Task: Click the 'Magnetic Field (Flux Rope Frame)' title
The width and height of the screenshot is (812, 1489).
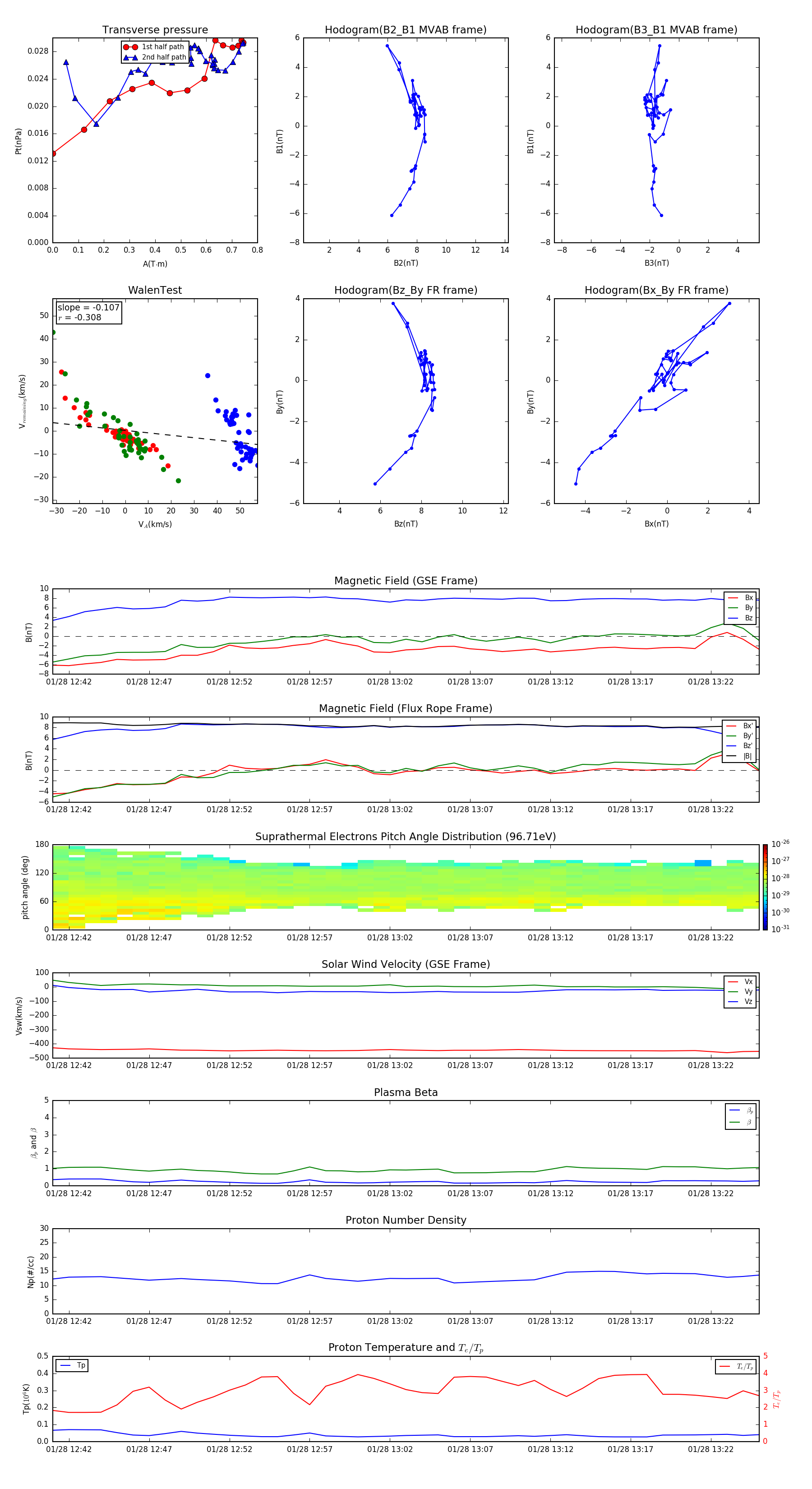Action: coord(406,709)
